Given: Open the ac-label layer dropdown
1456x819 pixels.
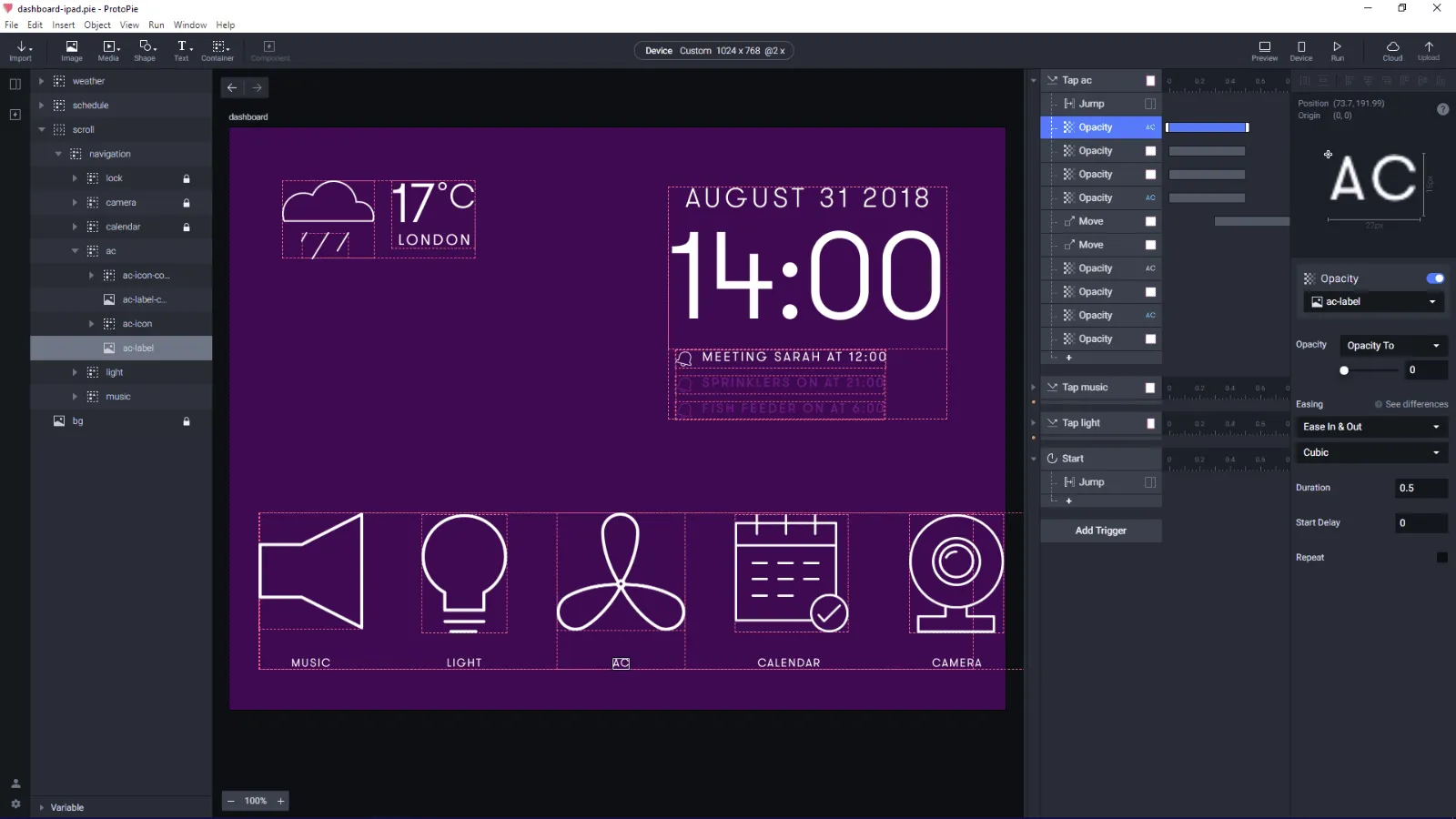Looking at the screenshot, I should tap(1373, 301).
